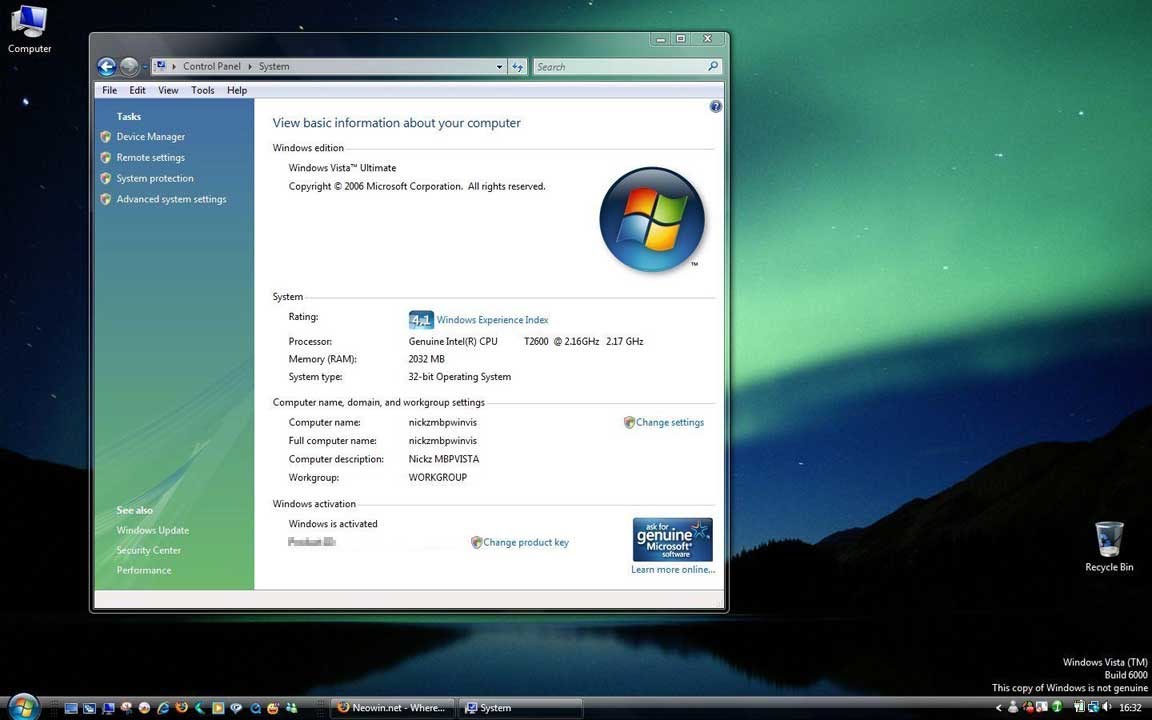Click the green circular tray icon
The image size is (1152, 720).
click(1056, 707)
